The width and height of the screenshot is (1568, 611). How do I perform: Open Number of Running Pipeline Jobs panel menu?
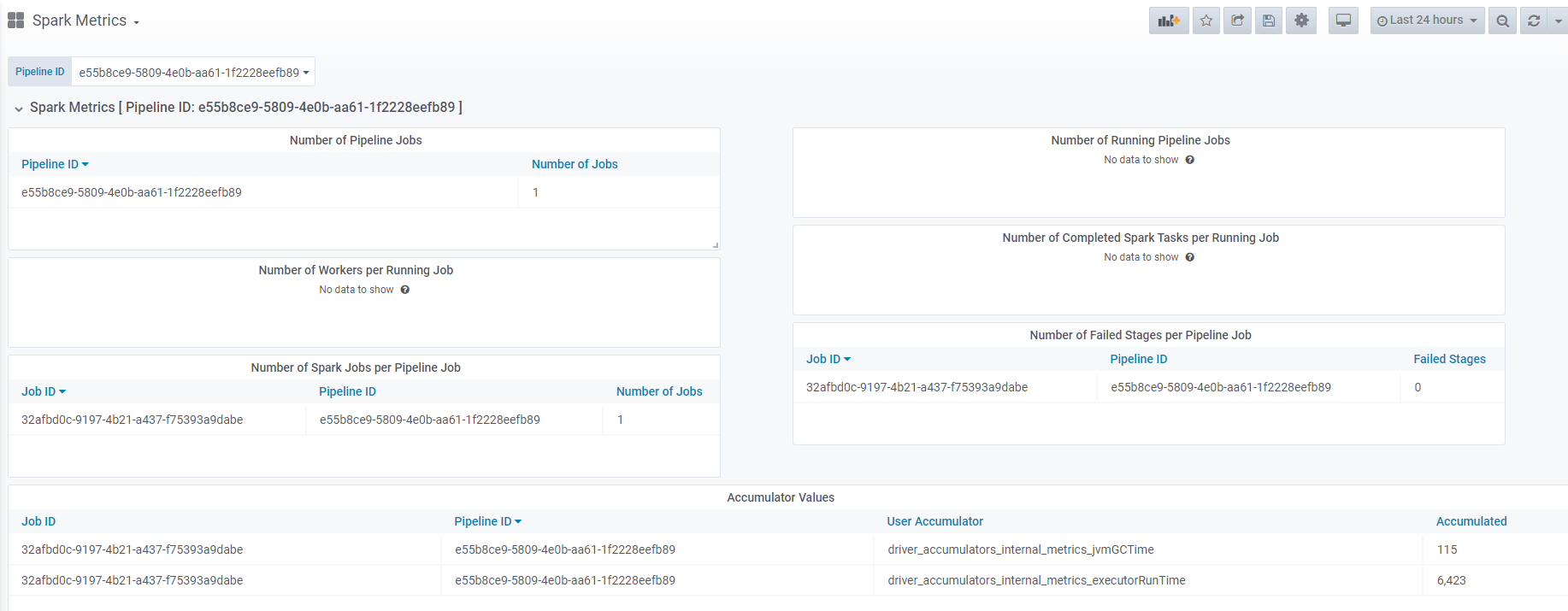pos(1141,140)
